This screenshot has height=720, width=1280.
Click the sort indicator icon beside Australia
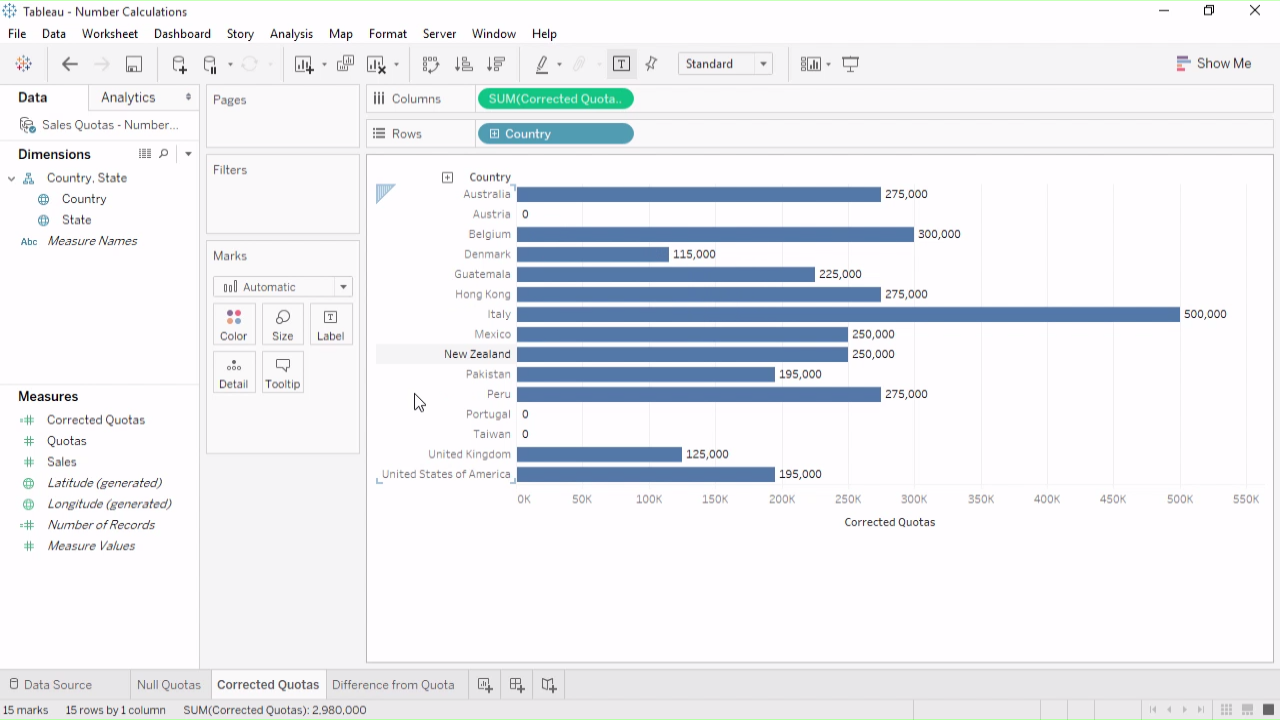(x=386, y=193)
